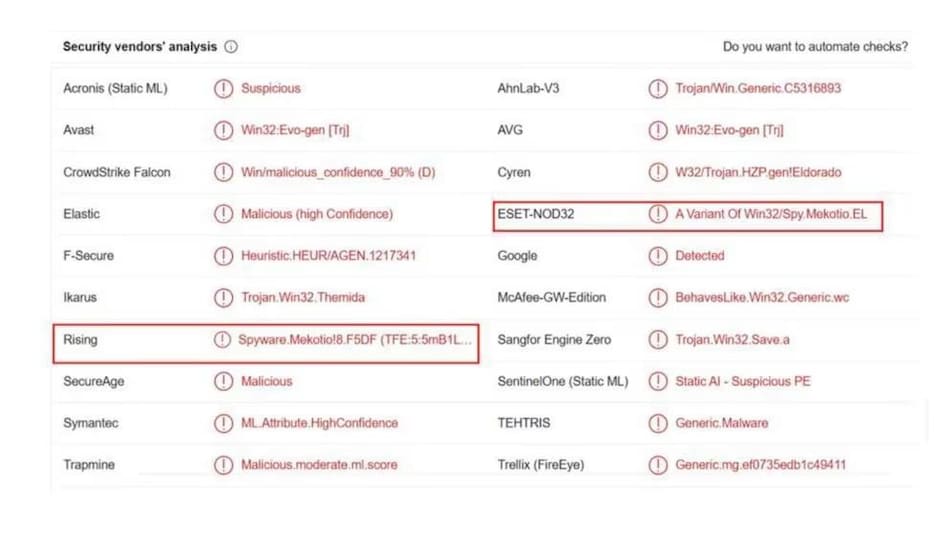Click the W32/Trojan.HZP.gen!Eldorado detection for Cyren
This screenshot has width=950, height=534.
[758, 172]
